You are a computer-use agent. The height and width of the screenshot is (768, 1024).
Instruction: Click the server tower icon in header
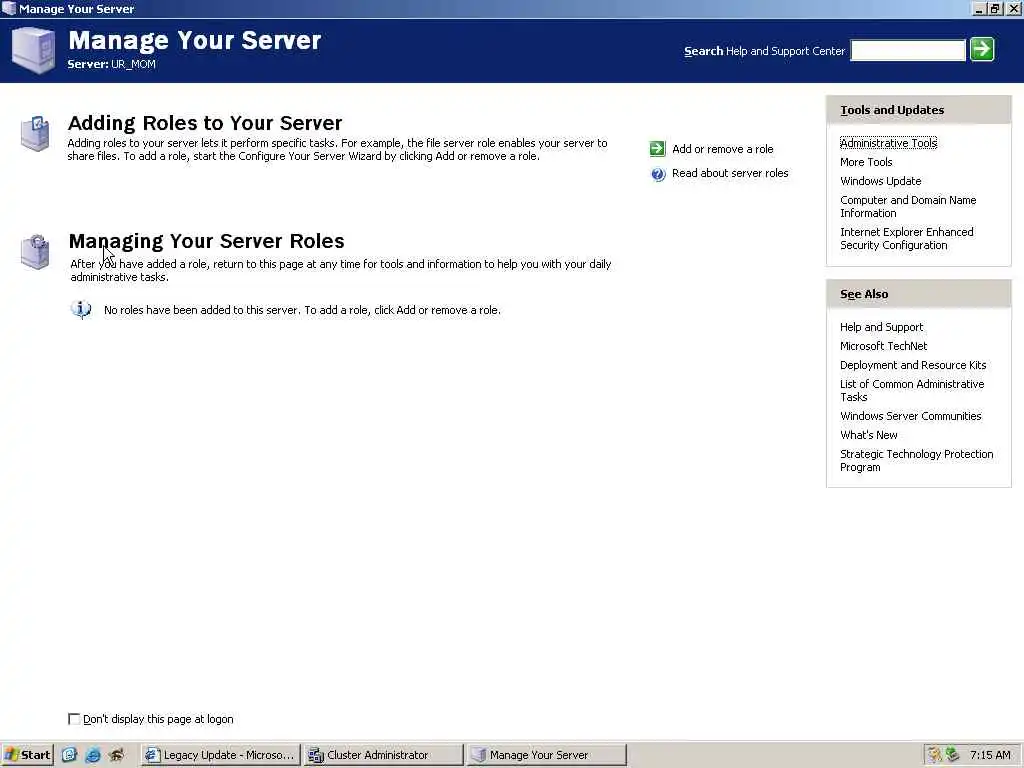[x=33, y=50]
